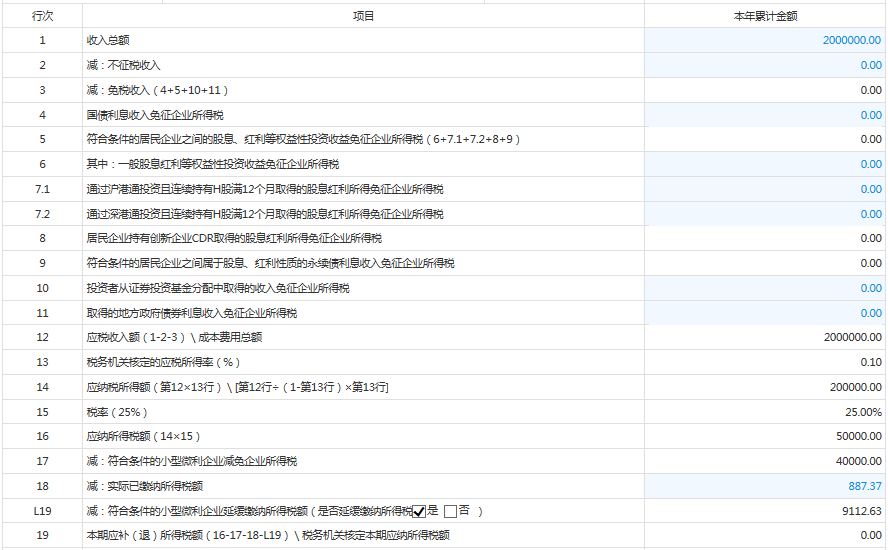Select the amount 0.00 in row 3

871,90
